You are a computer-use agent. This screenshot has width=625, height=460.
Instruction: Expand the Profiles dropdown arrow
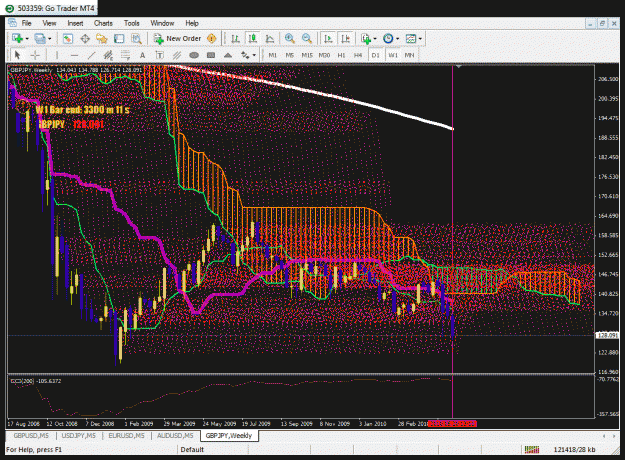(50, 39)
